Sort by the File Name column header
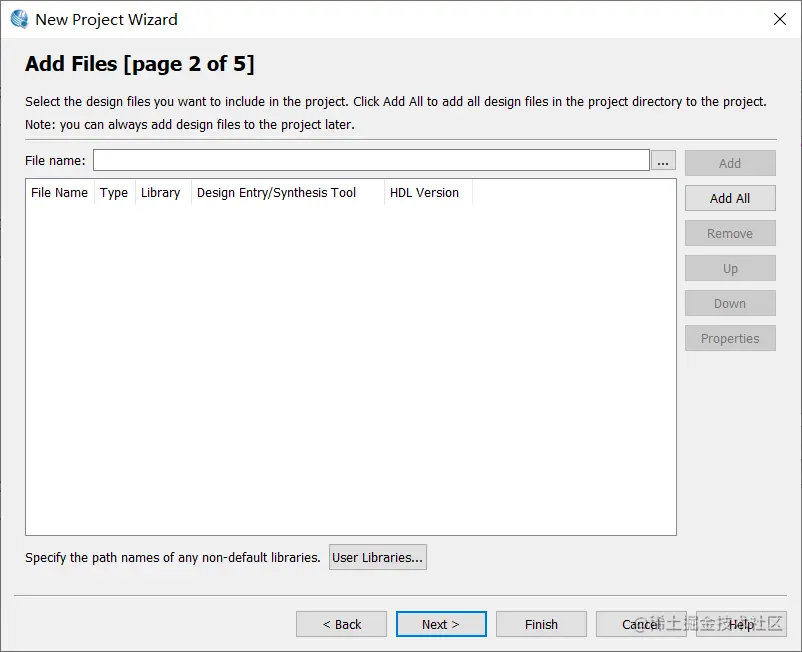The image size is (802, 652). [x=60, y=193]
